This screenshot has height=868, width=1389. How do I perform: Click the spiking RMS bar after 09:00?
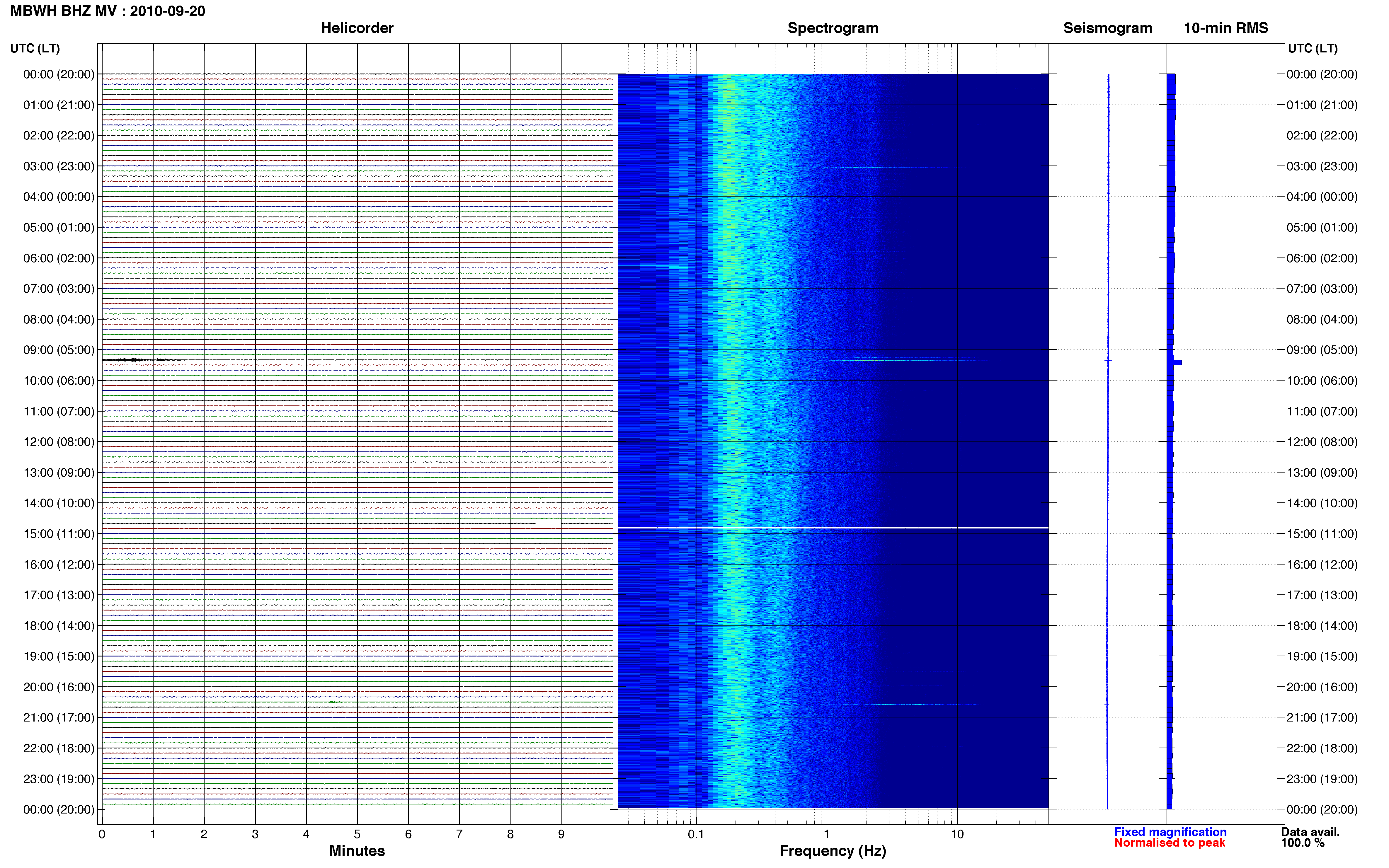[1175, 362]
